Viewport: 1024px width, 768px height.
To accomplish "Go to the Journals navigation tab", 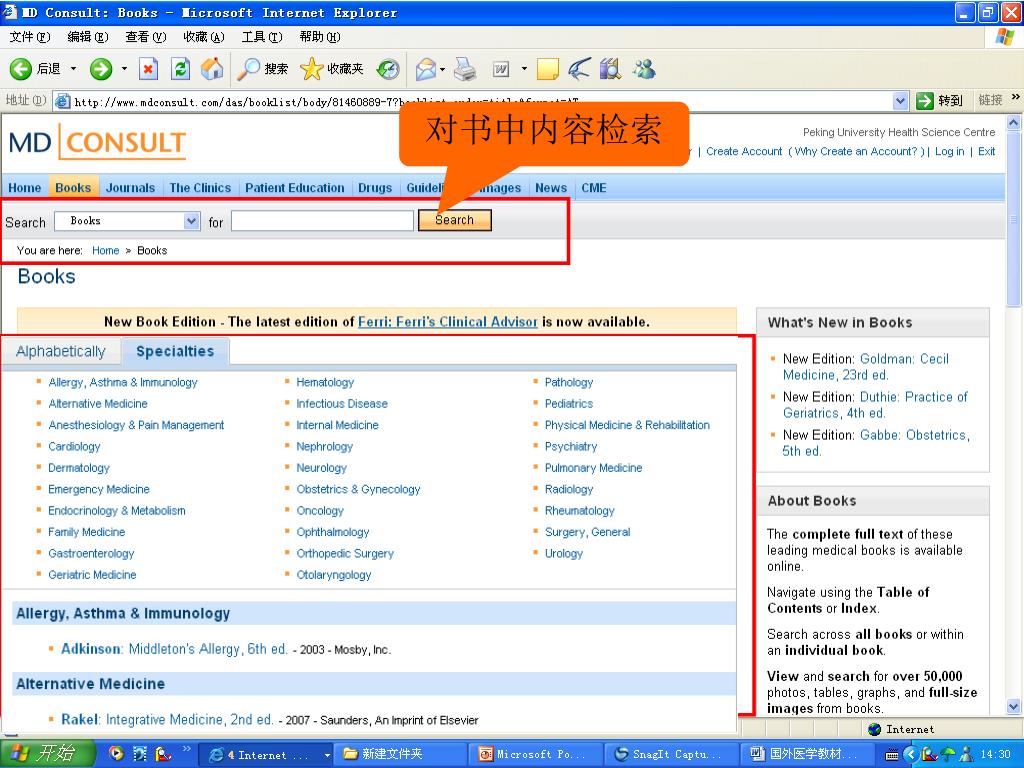I will tap(131, 187).
